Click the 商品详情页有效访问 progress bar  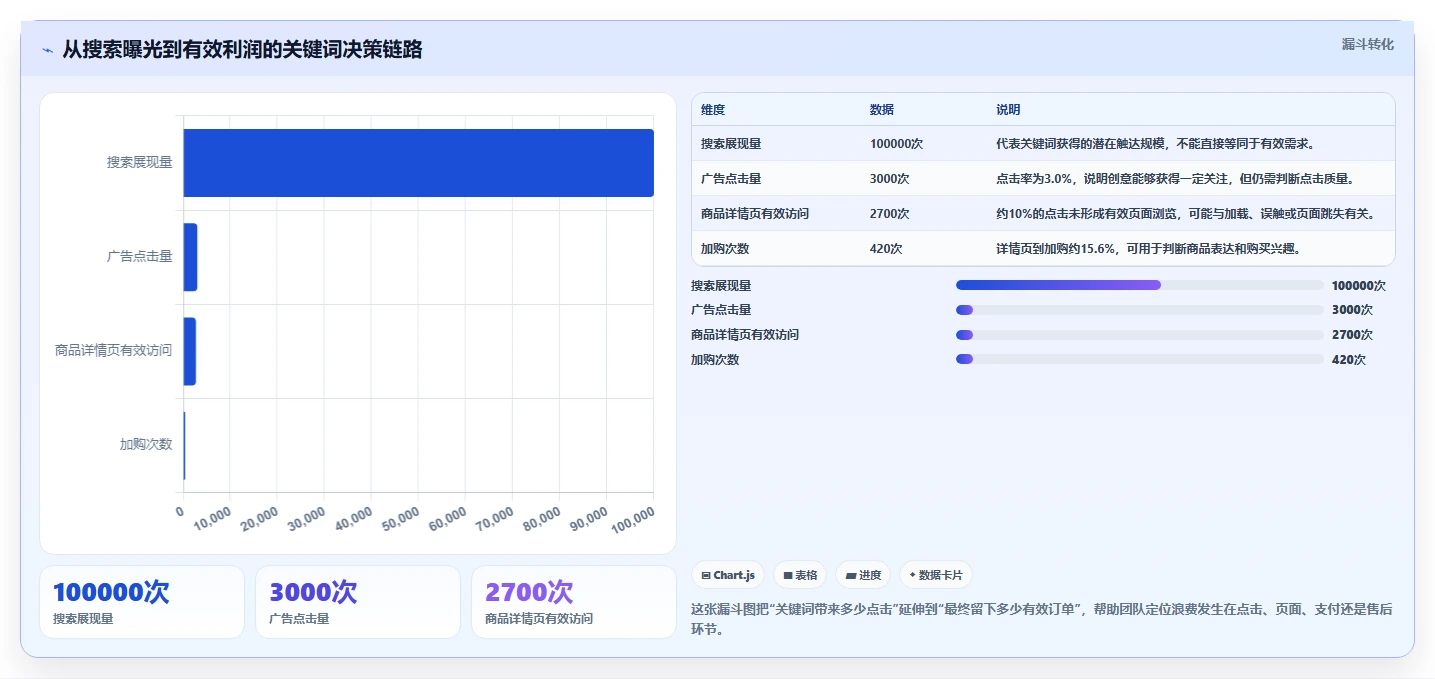coord(1140,335)
